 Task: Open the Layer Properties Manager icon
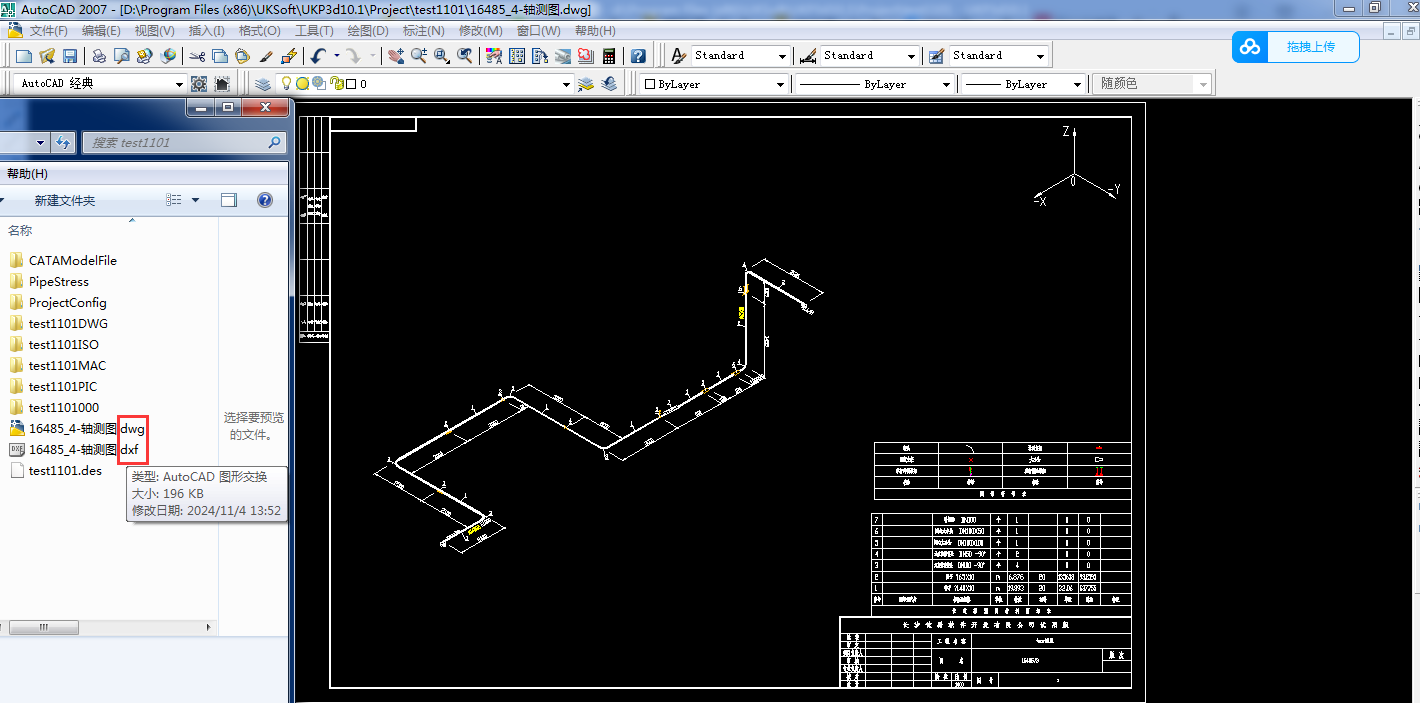(x=262, y=84)
